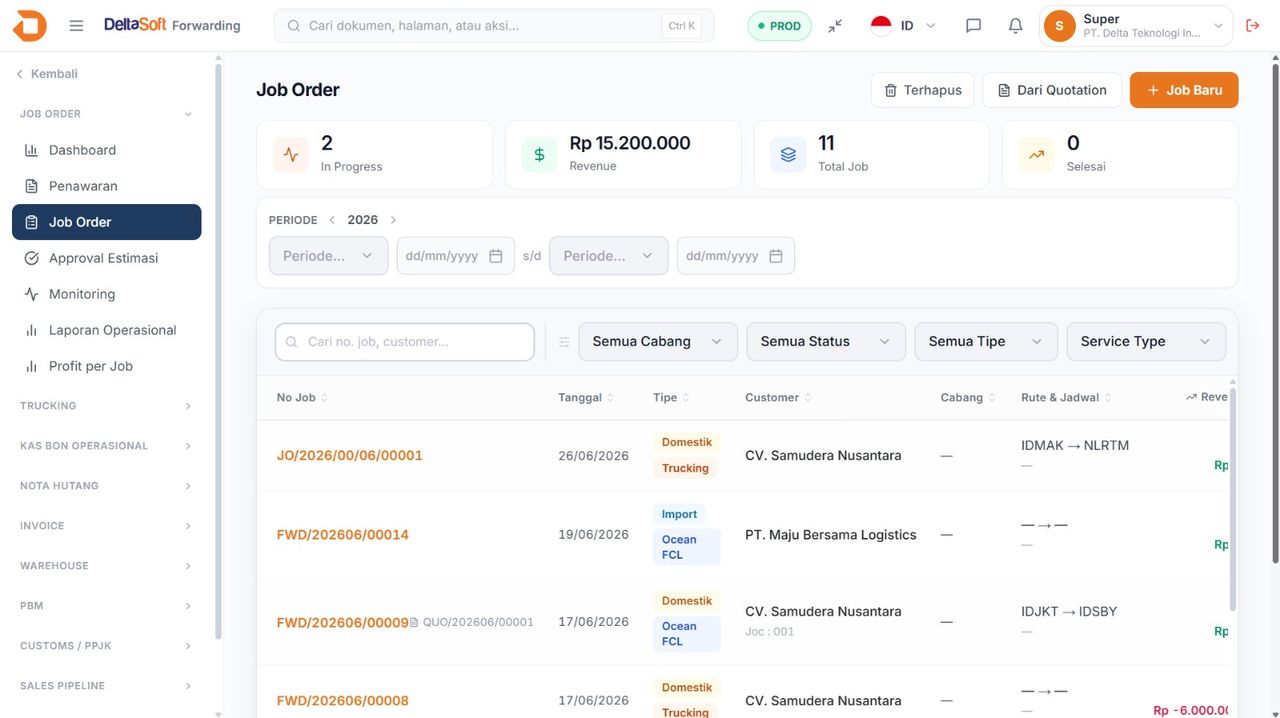Screen dimensions: 1280x718
Task: Click the Dari Quotation button
Action: point(1052,90)
